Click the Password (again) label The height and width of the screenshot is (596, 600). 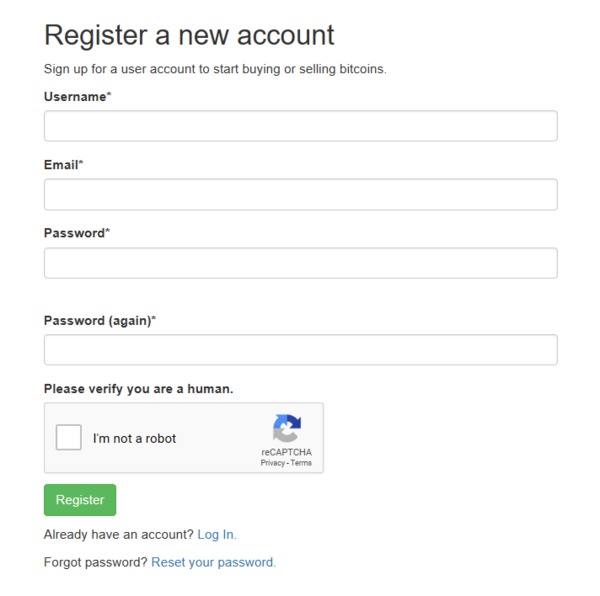point(100,321)
